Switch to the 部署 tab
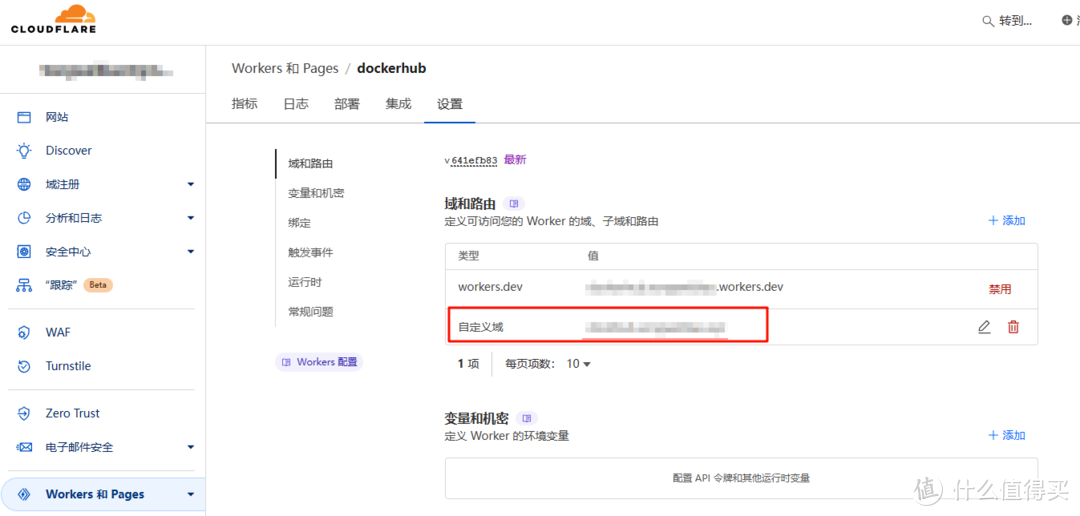The image size is (1080, 516). coord(347,104)
